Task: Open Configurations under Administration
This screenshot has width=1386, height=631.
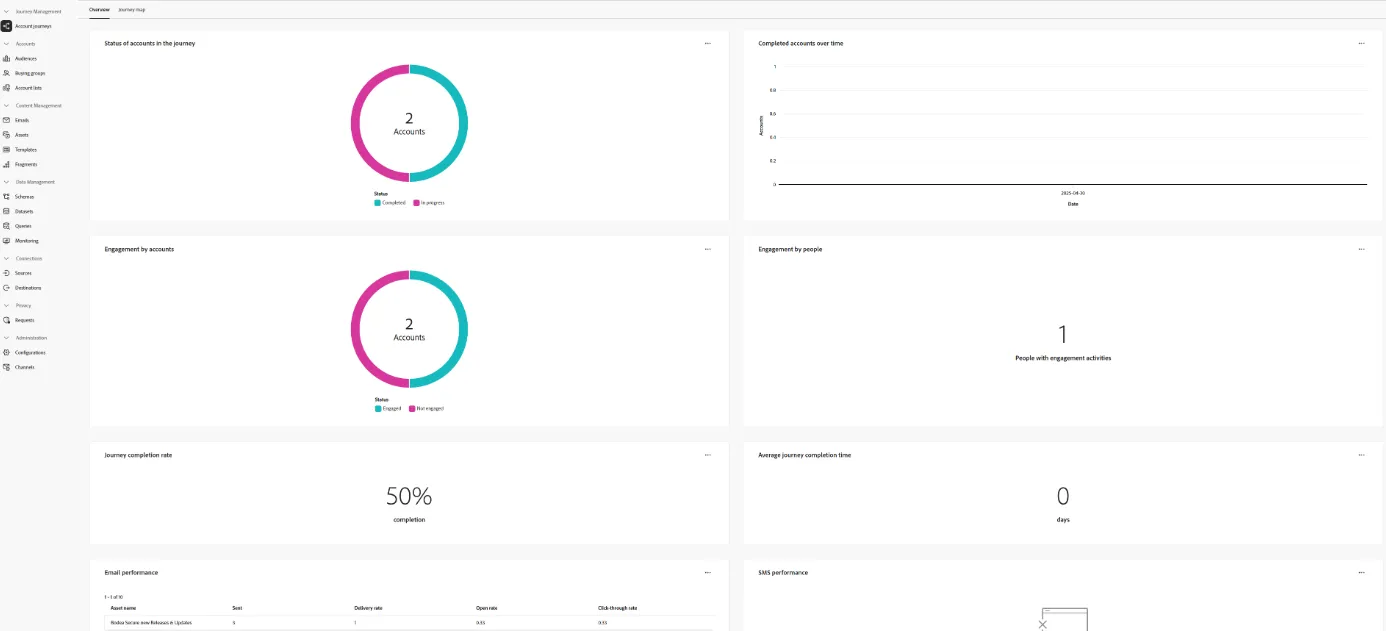Action: (30, 352)
